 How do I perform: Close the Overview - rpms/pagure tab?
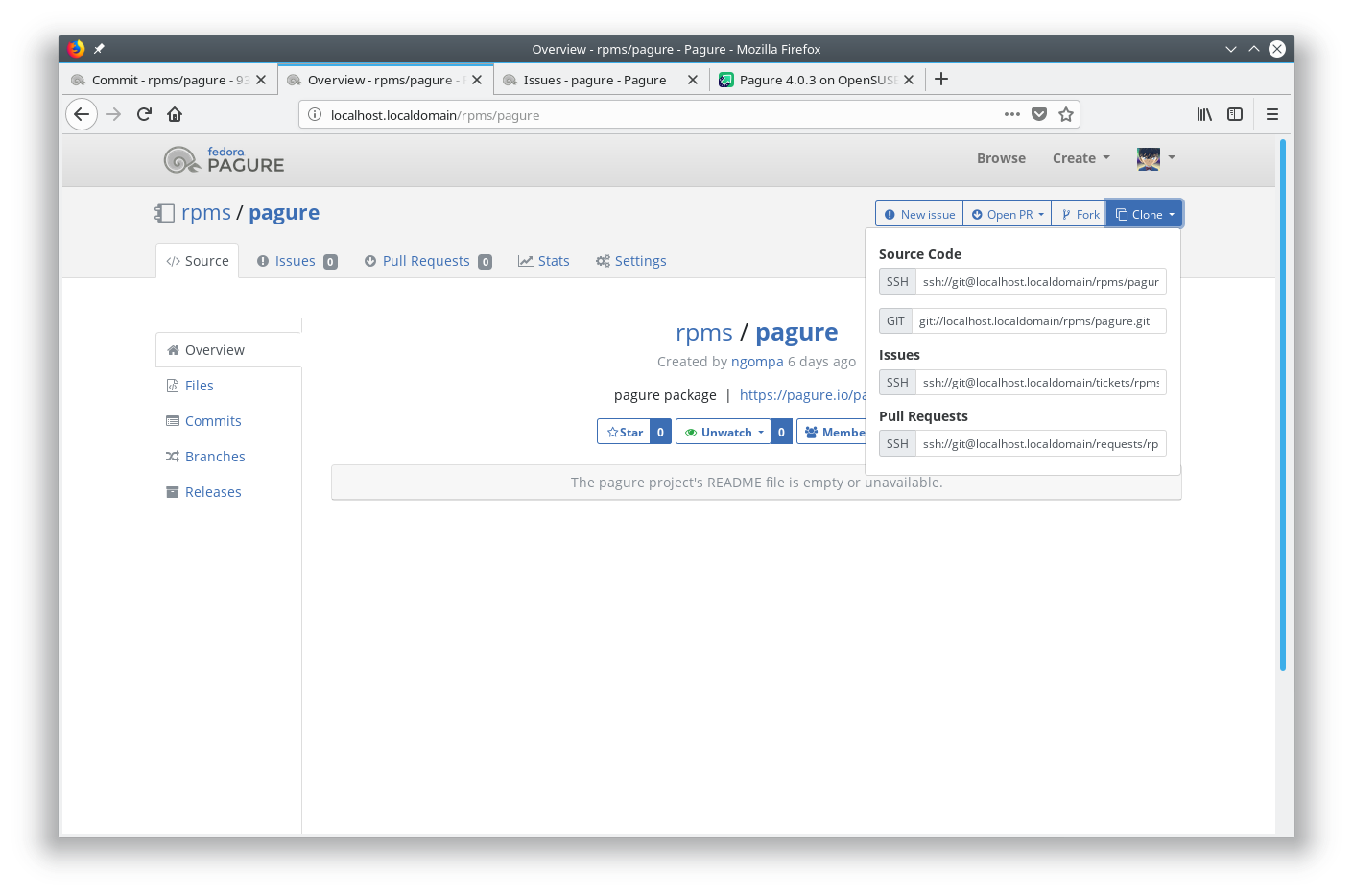pyautogui.click(x=477, y=80)
